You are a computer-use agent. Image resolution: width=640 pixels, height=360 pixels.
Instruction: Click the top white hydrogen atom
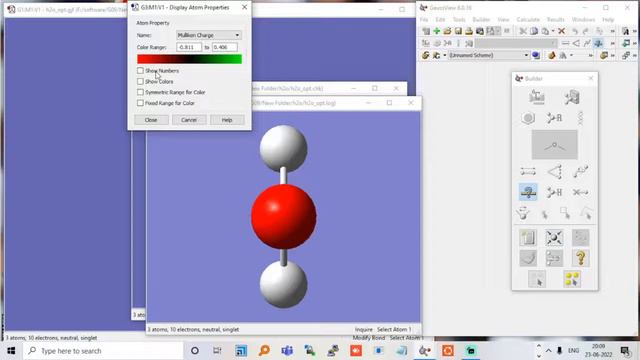[x=284, y=149]
